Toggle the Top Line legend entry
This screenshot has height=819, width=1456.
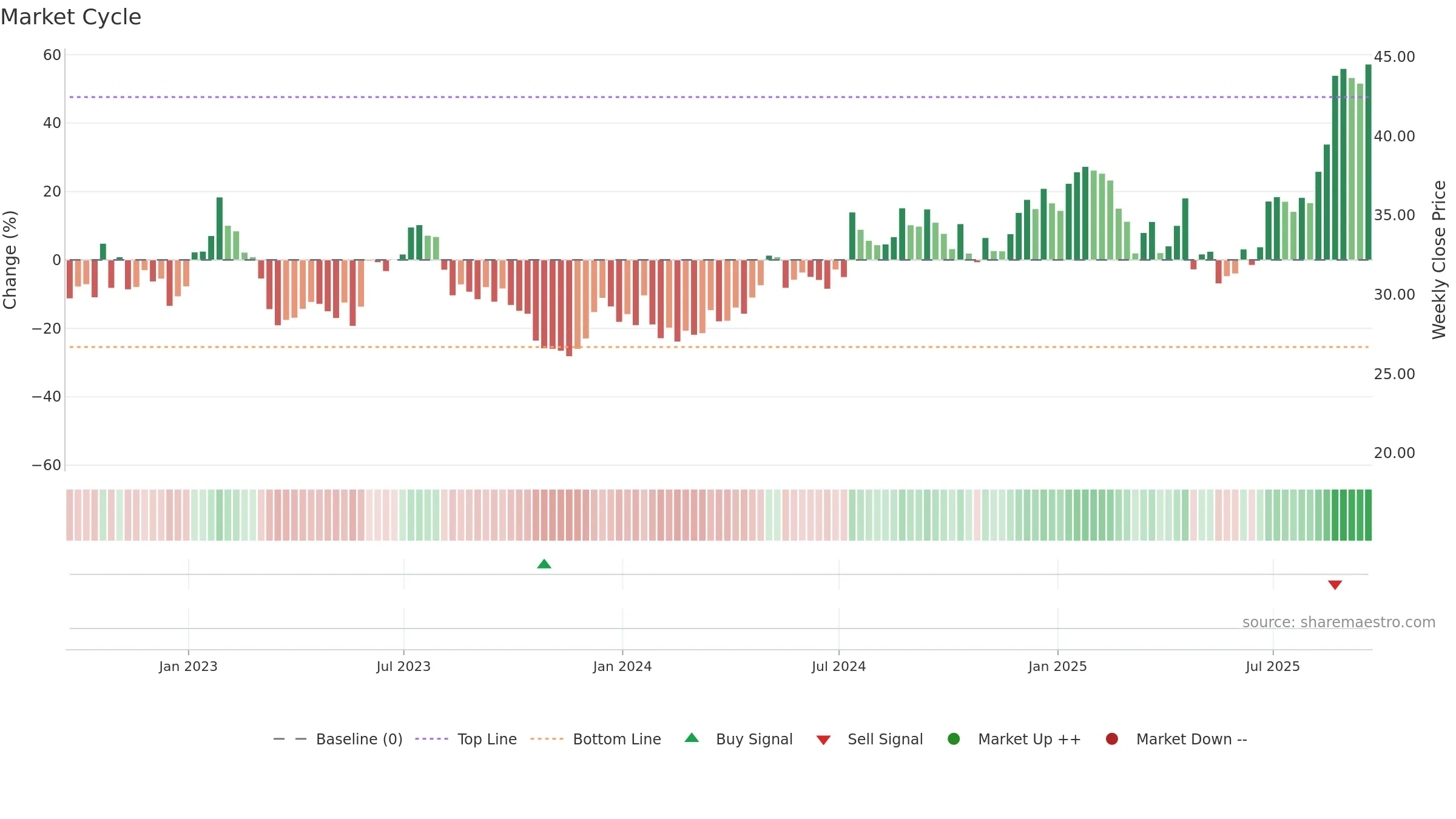[466, 739]
